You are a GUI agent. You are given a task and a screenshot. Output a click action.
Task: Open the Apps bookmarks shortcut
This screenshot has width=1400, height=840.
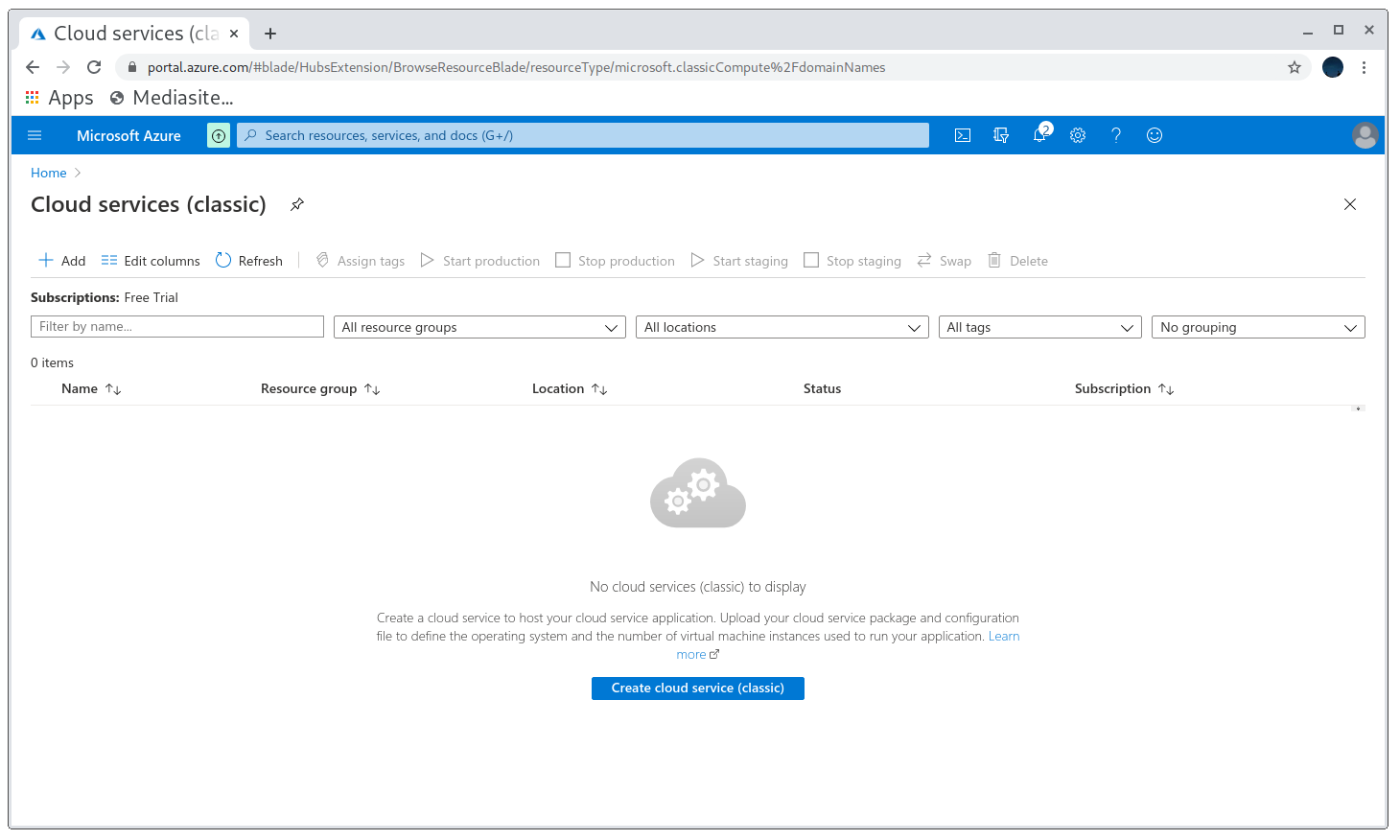pos(59,98)
